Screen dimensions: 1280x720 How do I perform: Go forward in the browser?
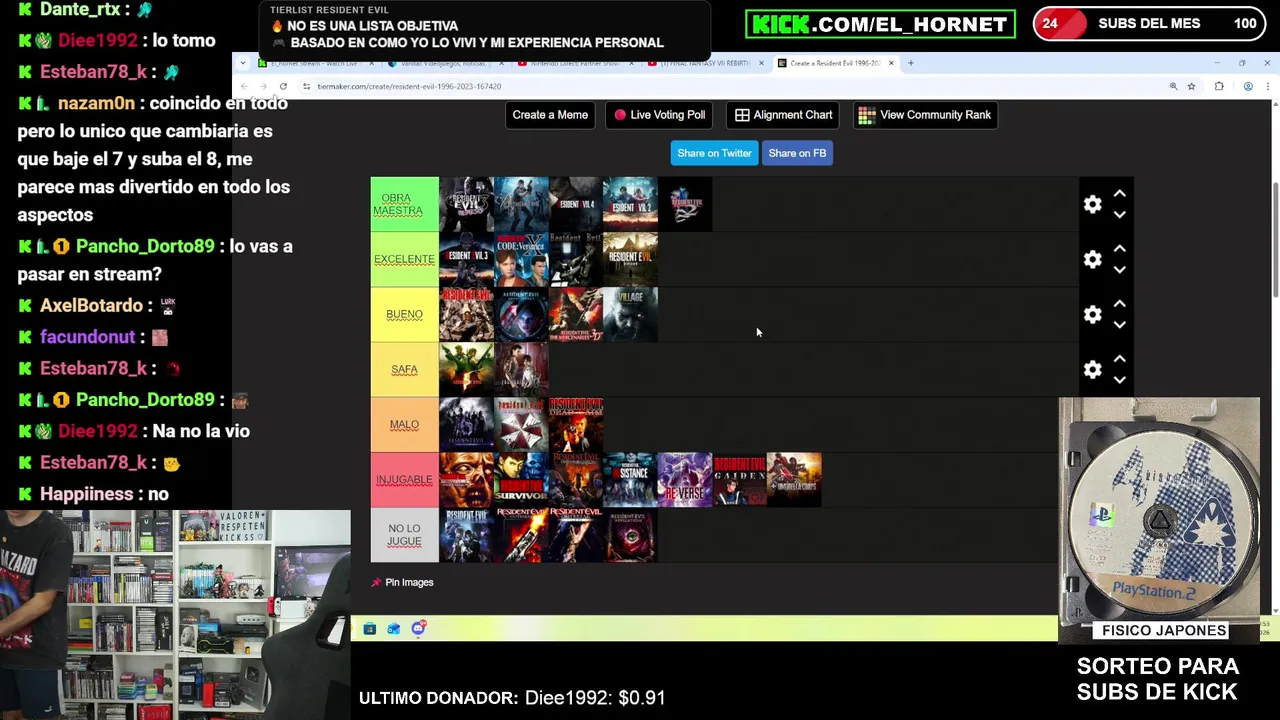tap(264, 86)
